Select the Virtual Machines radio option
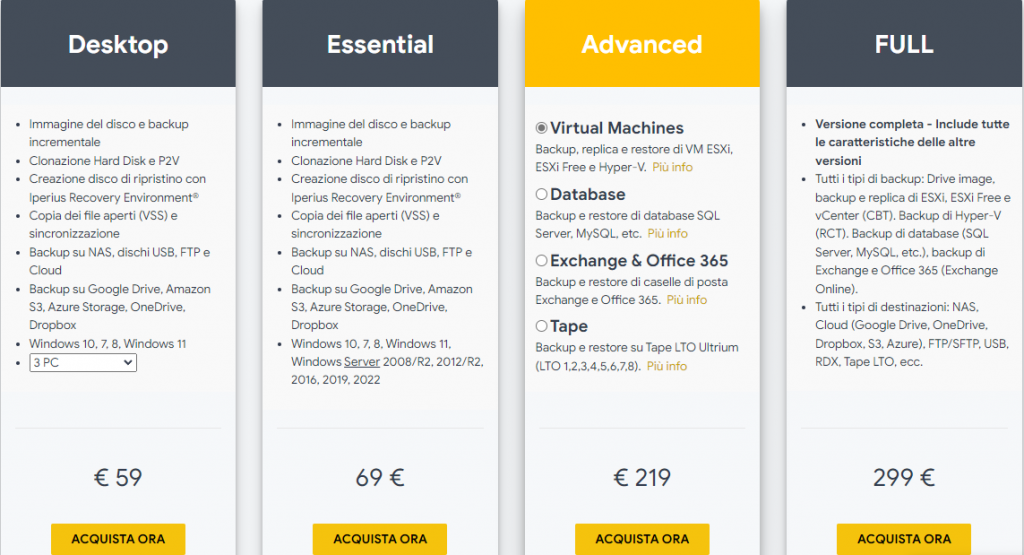 point(541,128)
